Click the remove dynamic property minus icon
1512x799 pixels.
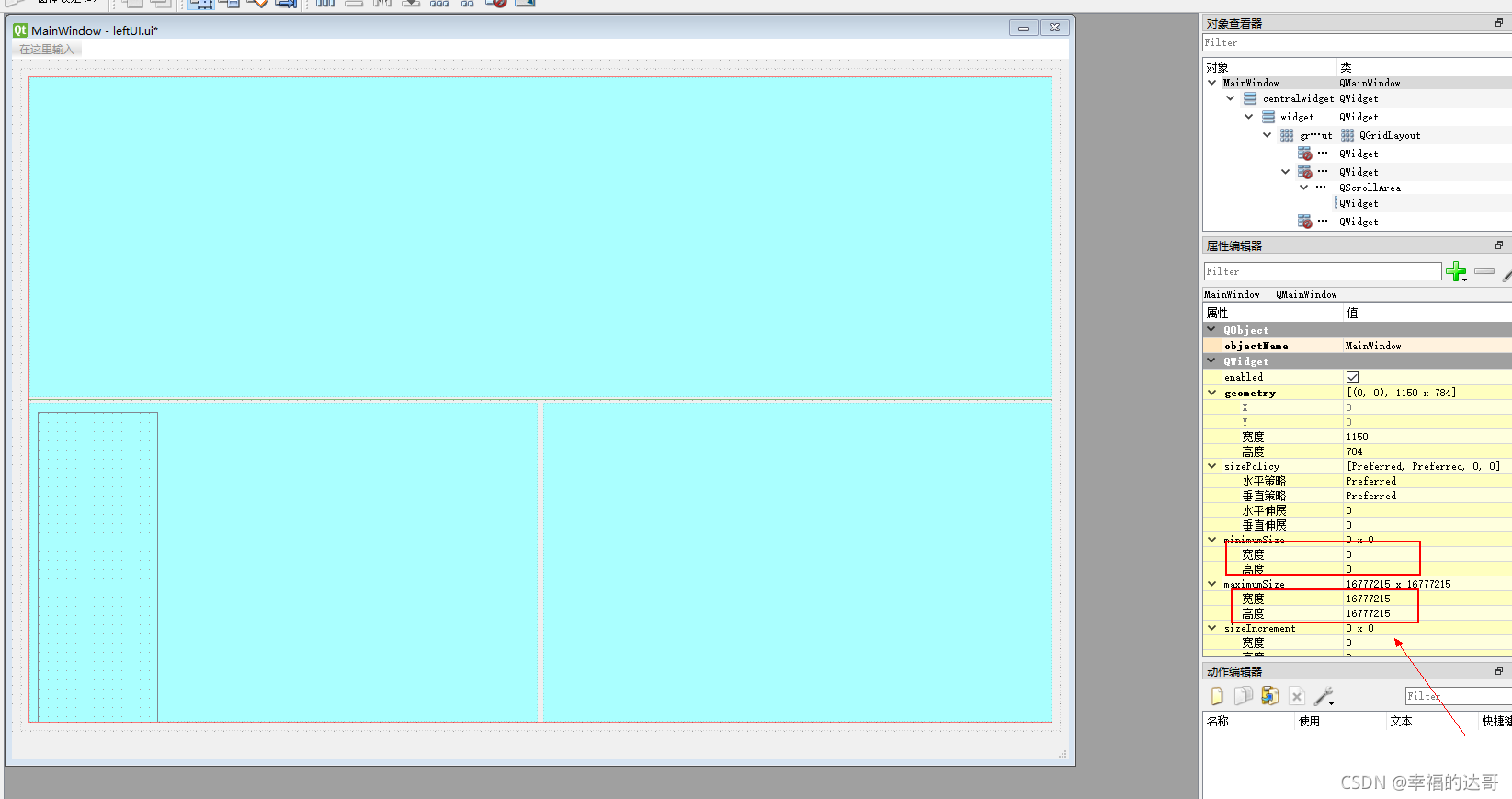click(1484, 271)
